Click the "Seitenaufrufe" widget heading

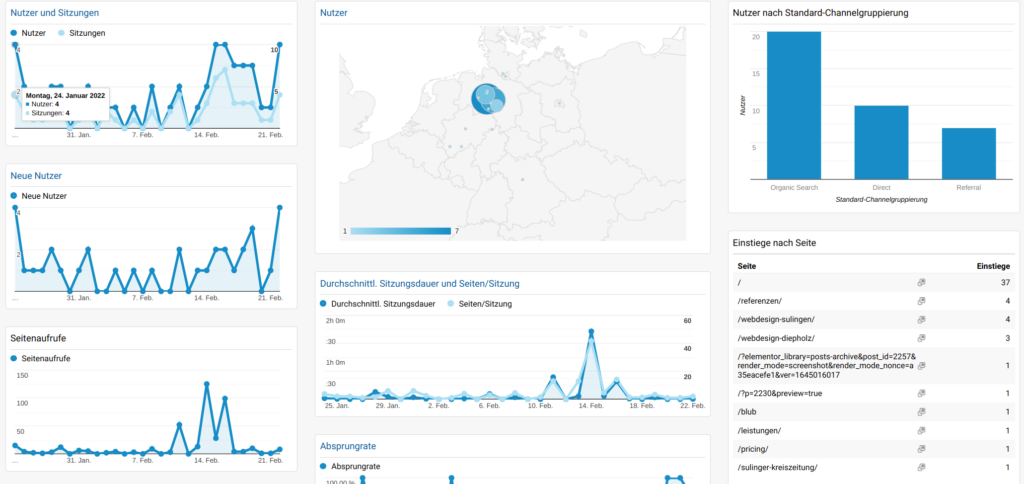tap(39, 338)
